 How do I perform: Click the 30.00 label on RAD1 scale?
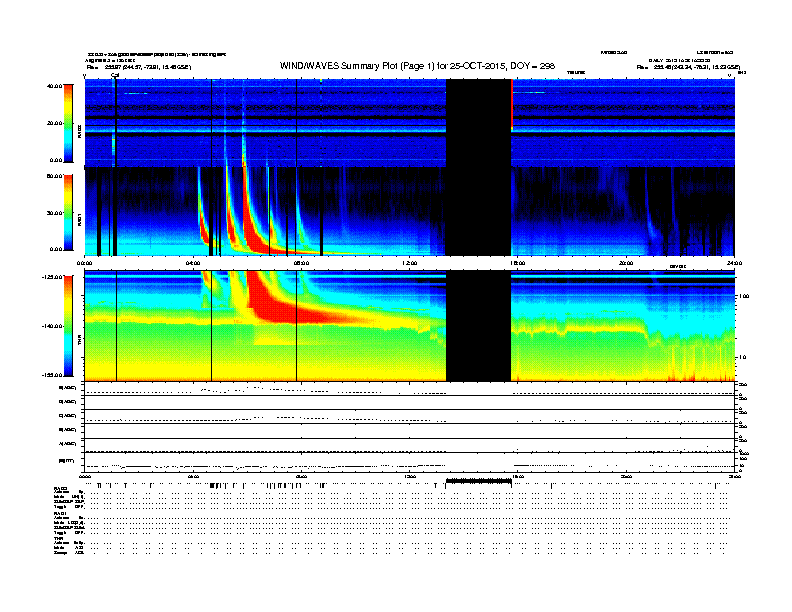pos(55,213)
